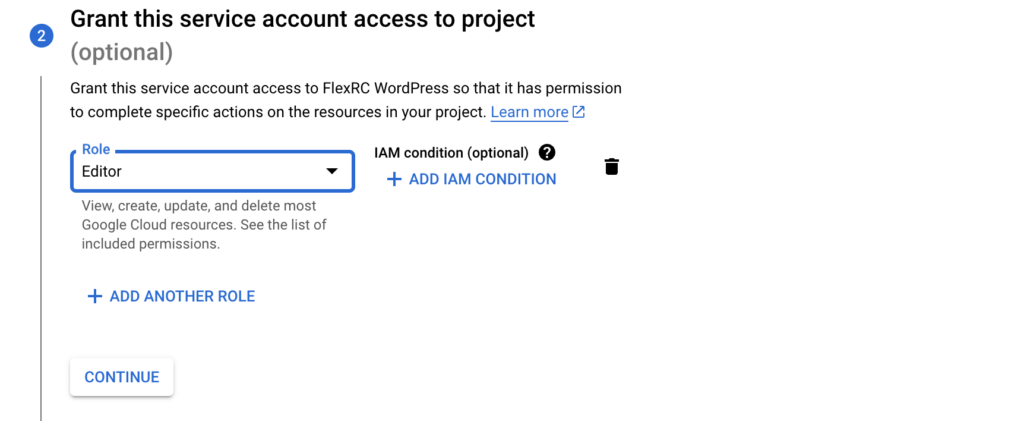Open the Role combo box showing Editor
The image size is (1024, 421).
[200, 171]
